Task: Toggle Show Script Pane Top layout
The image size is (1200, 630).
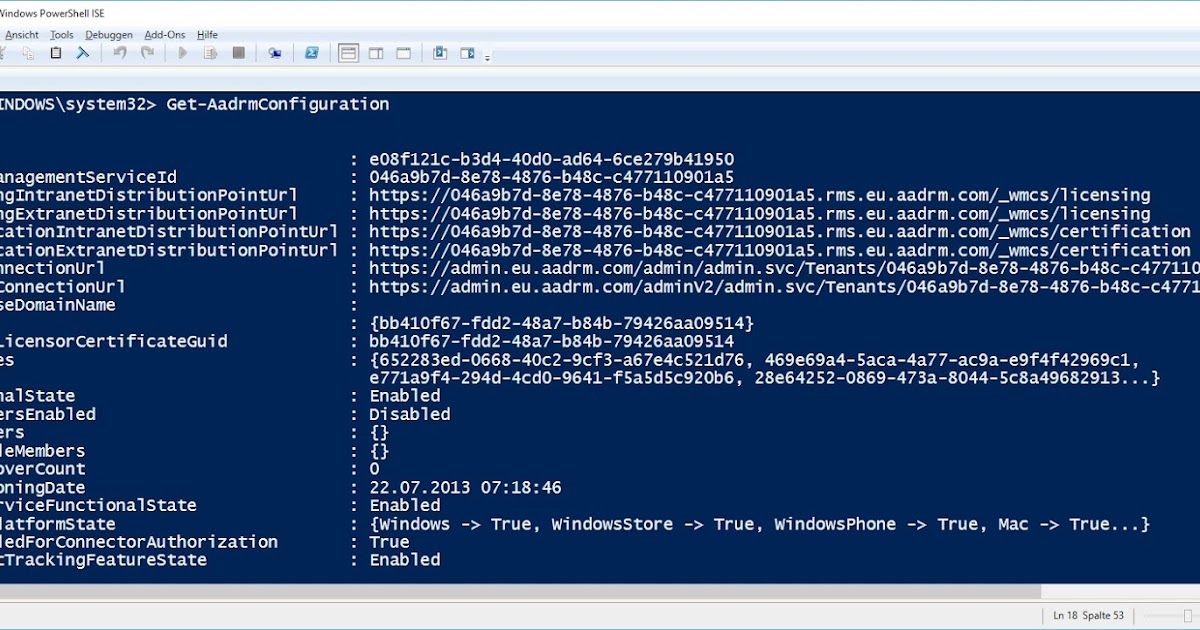Action: click(x=348, y=53)
